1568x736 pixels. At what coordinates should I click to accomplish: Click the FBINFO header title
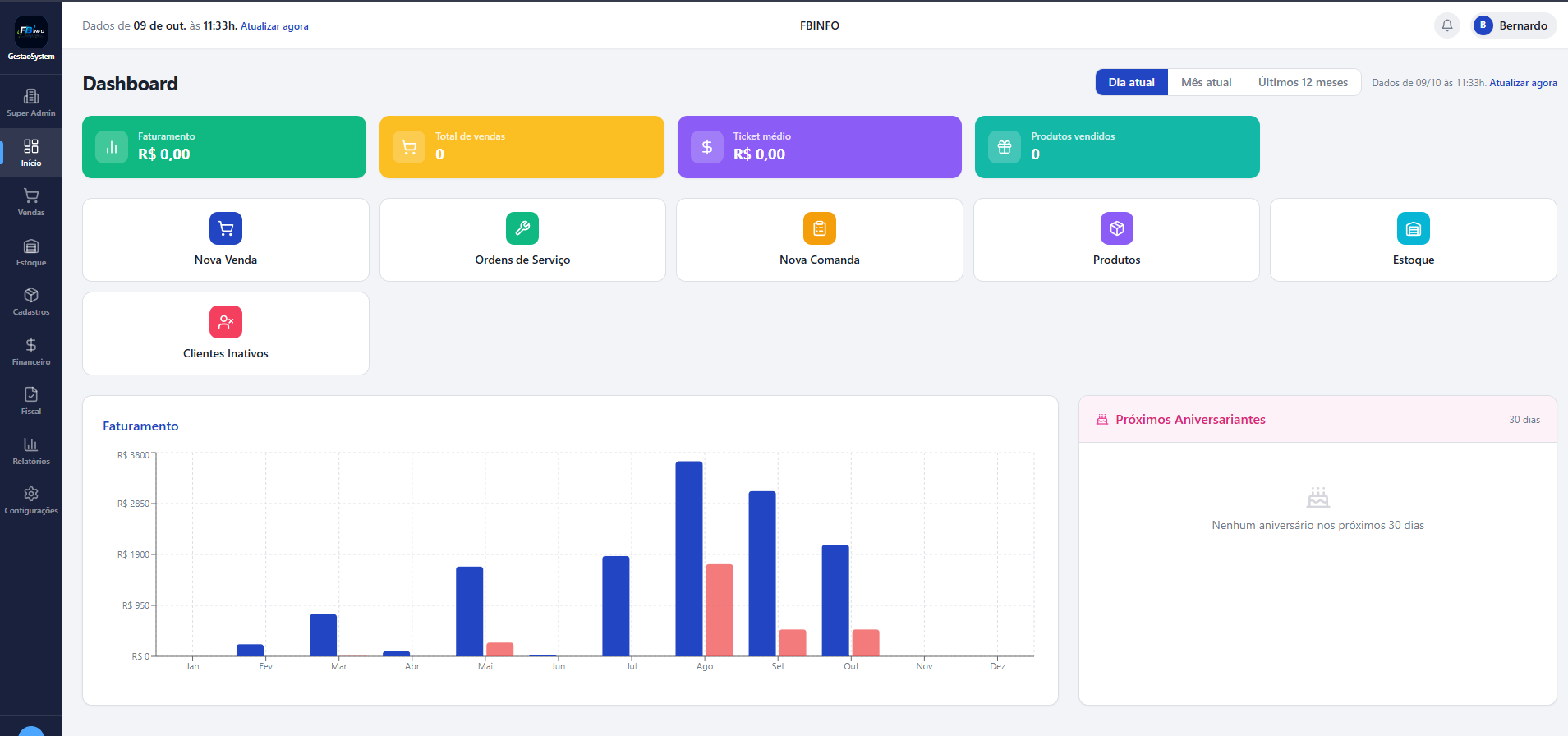pyautogui.click(x=820, y=25)
